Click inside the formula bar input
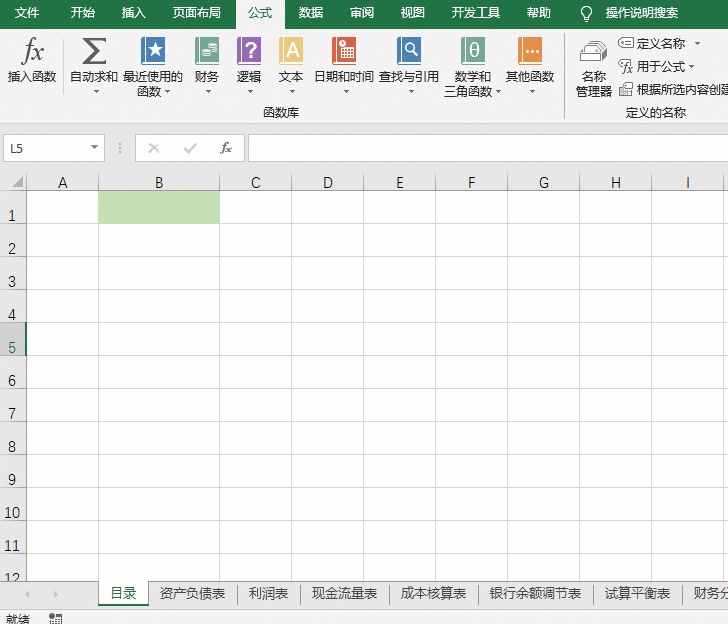The height and width of the screenshot is (624, 728). (488, 148)
